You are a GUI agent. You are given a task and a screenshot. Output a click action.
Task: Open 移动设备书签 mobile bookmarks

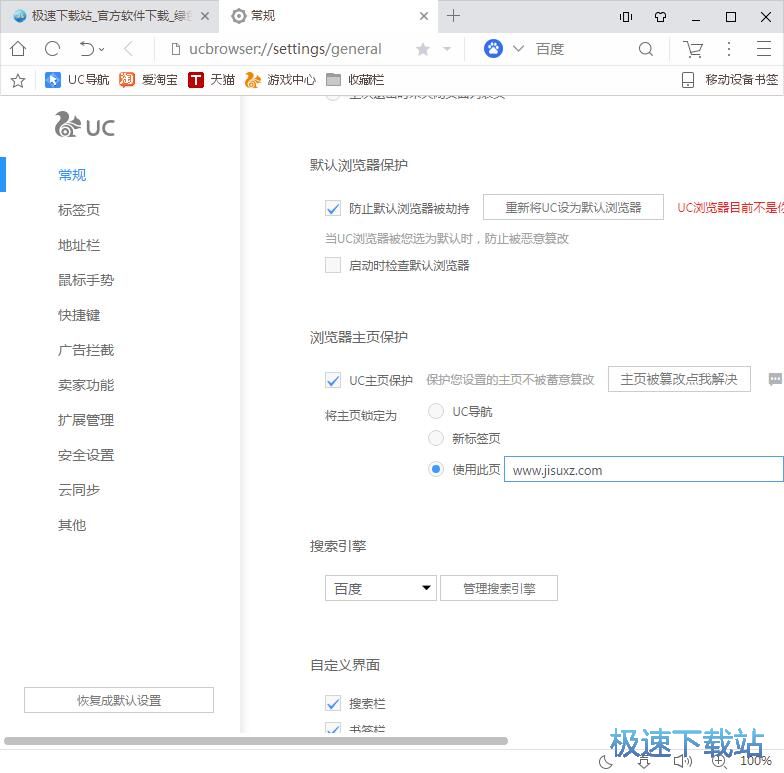[x=730, y=80]
